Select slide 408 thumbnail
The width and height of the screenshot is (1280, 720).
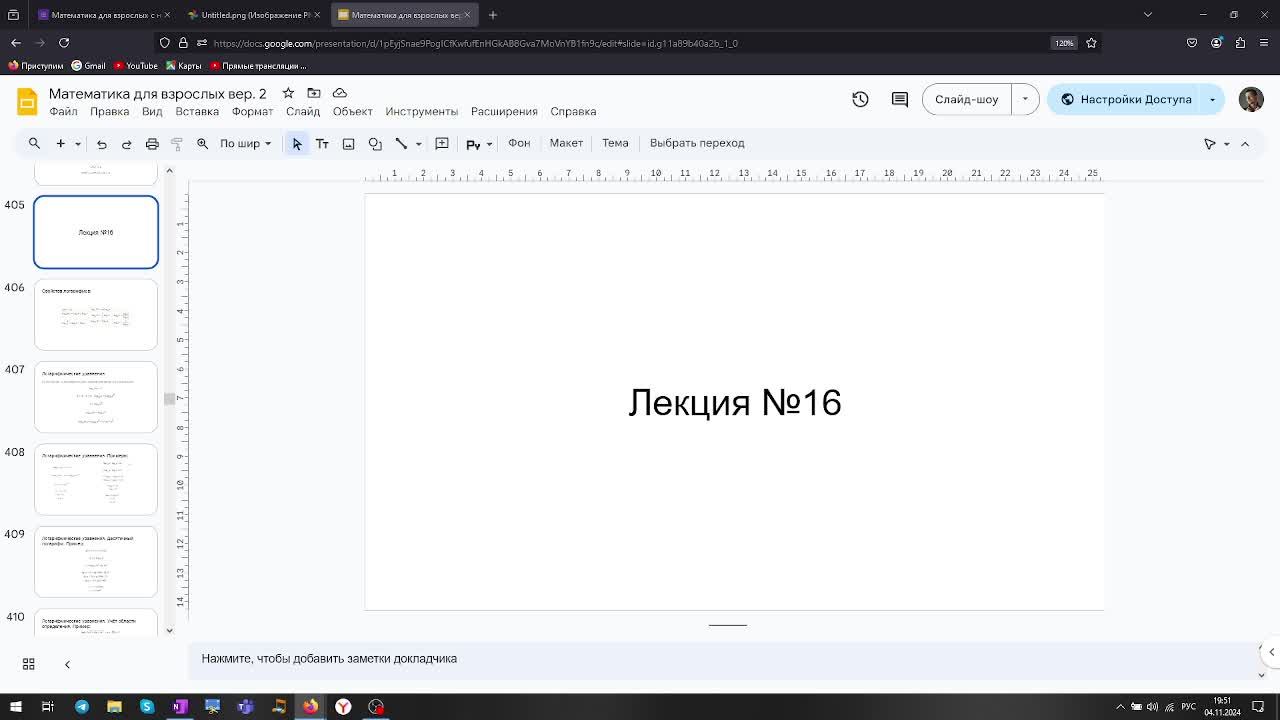[x=96, y=480]
